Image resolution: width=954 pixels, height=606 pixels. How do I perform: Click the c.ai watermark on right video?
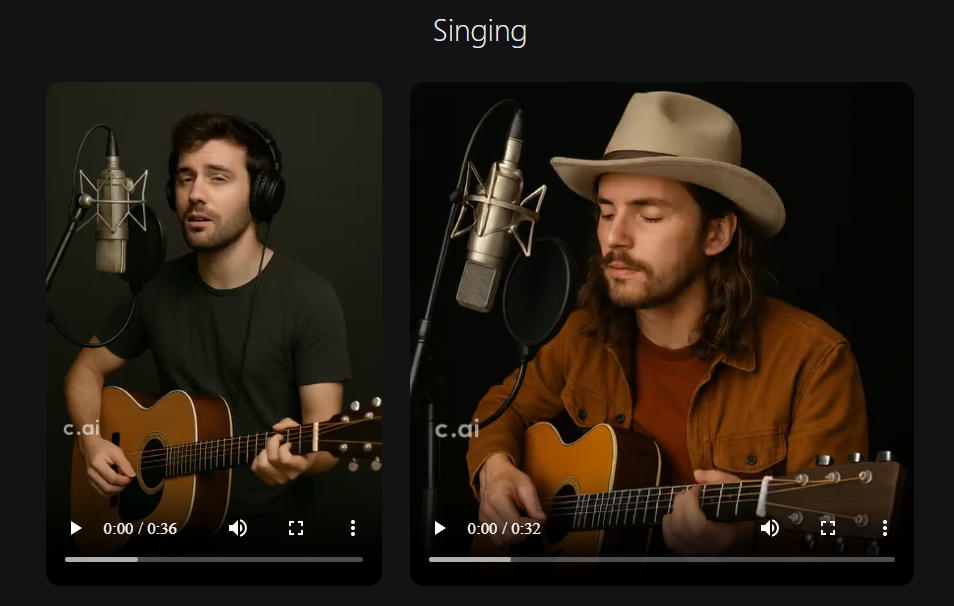pos(458,430)
